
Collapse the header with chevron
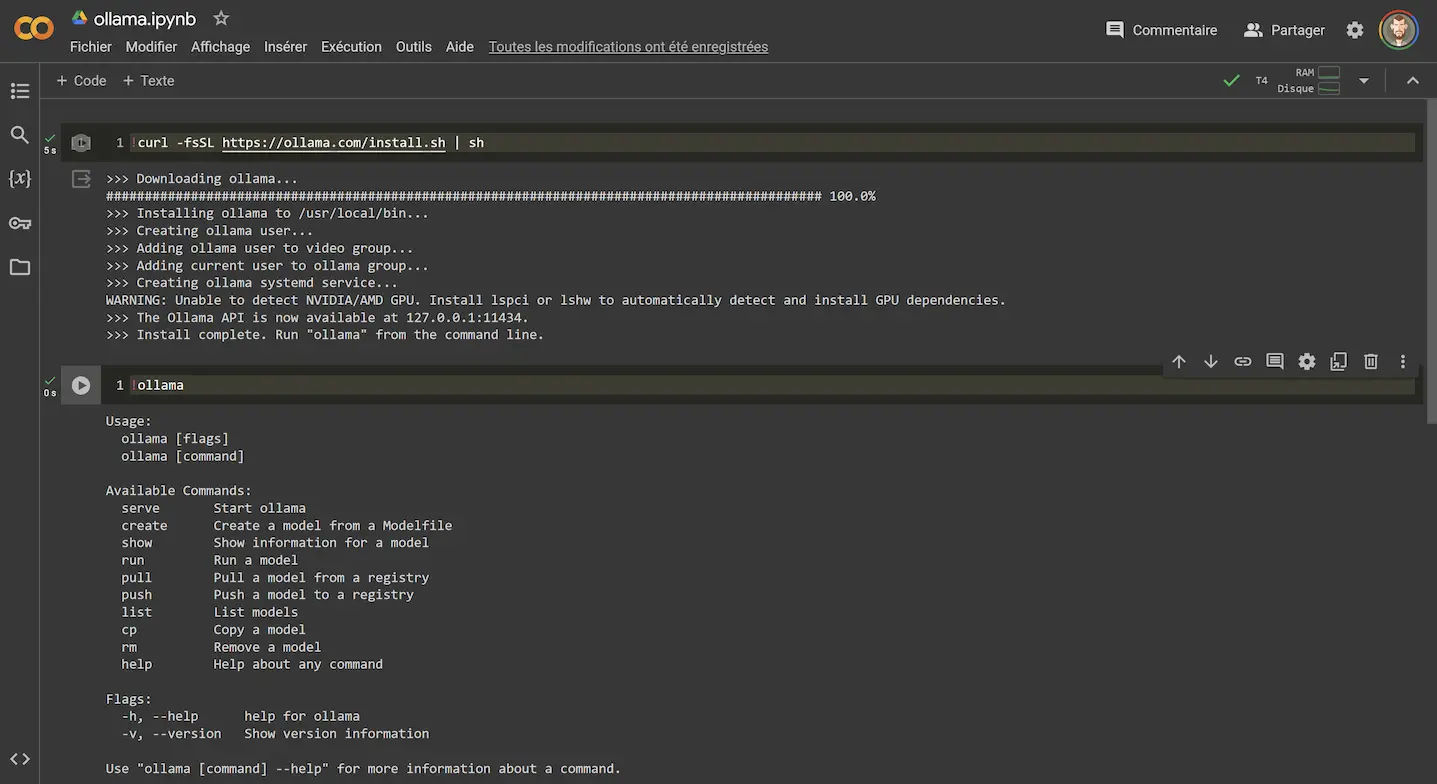pos(1413,81)
